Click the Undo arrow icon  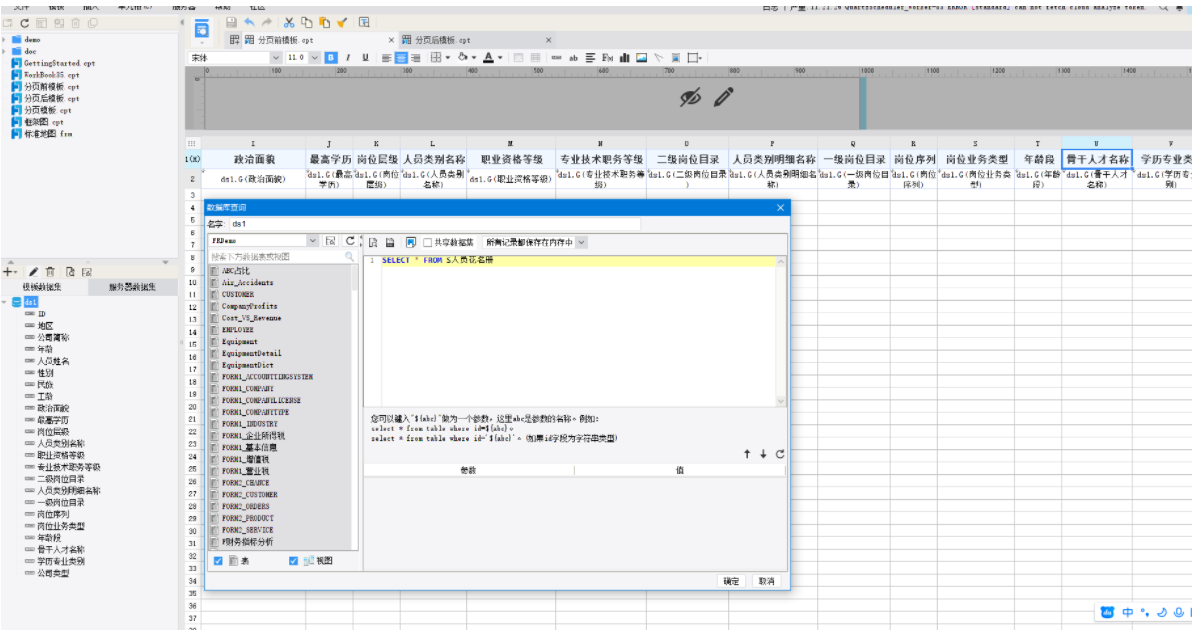point(249,23)
